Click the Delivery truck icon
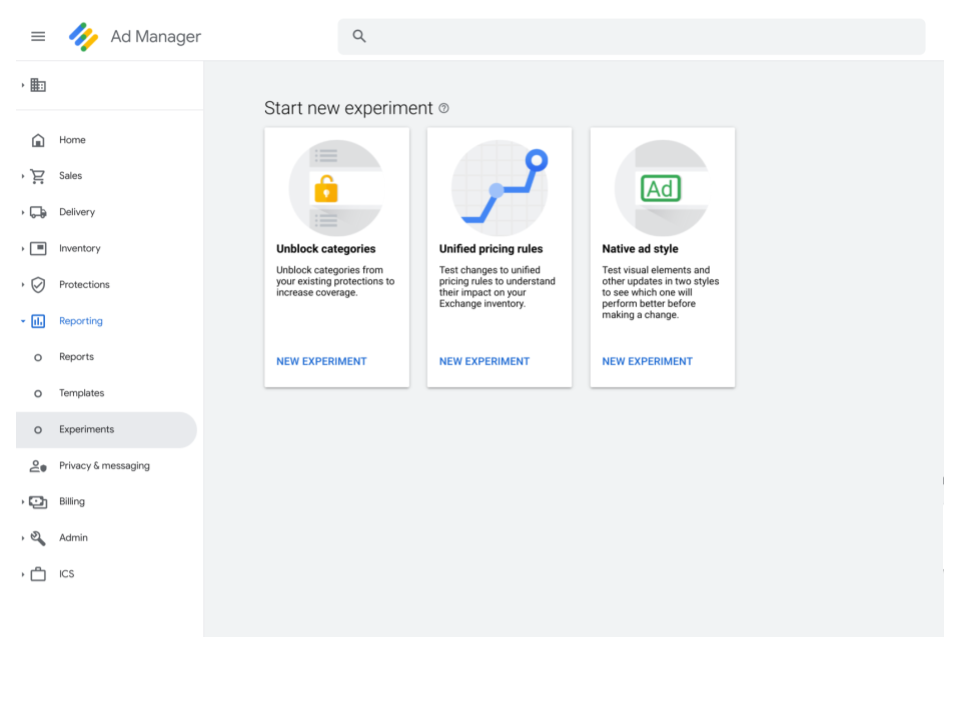Image resolution: width=960 pixels, height=720 pixels. point(38,212)
